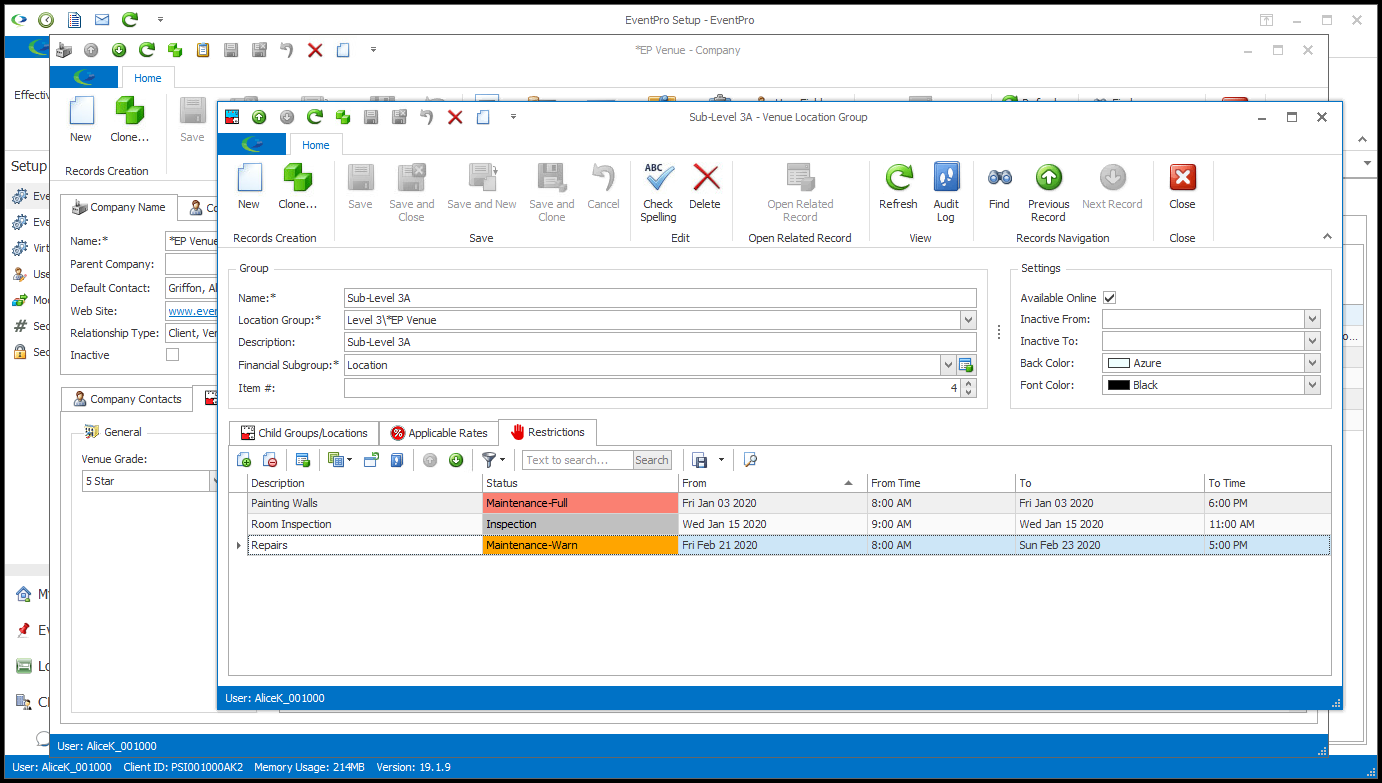Add a new restriction with the green plus icon

pos(244,460)
